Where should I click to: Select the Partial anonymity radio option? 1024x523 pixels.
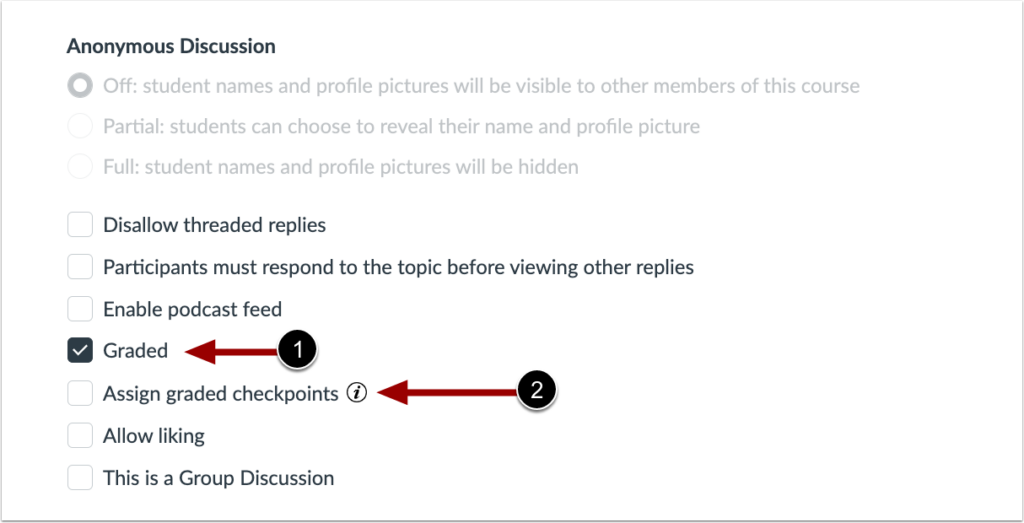[x=80, y=127]
